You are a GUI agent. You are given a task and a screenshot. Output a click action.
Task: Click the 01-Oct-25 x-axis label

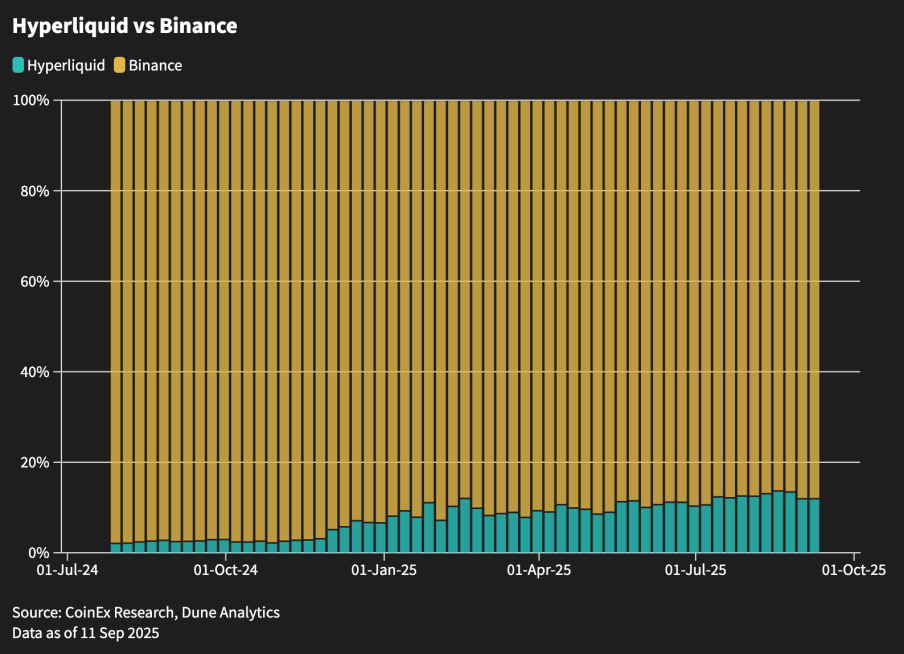click(x=854, y=570)
